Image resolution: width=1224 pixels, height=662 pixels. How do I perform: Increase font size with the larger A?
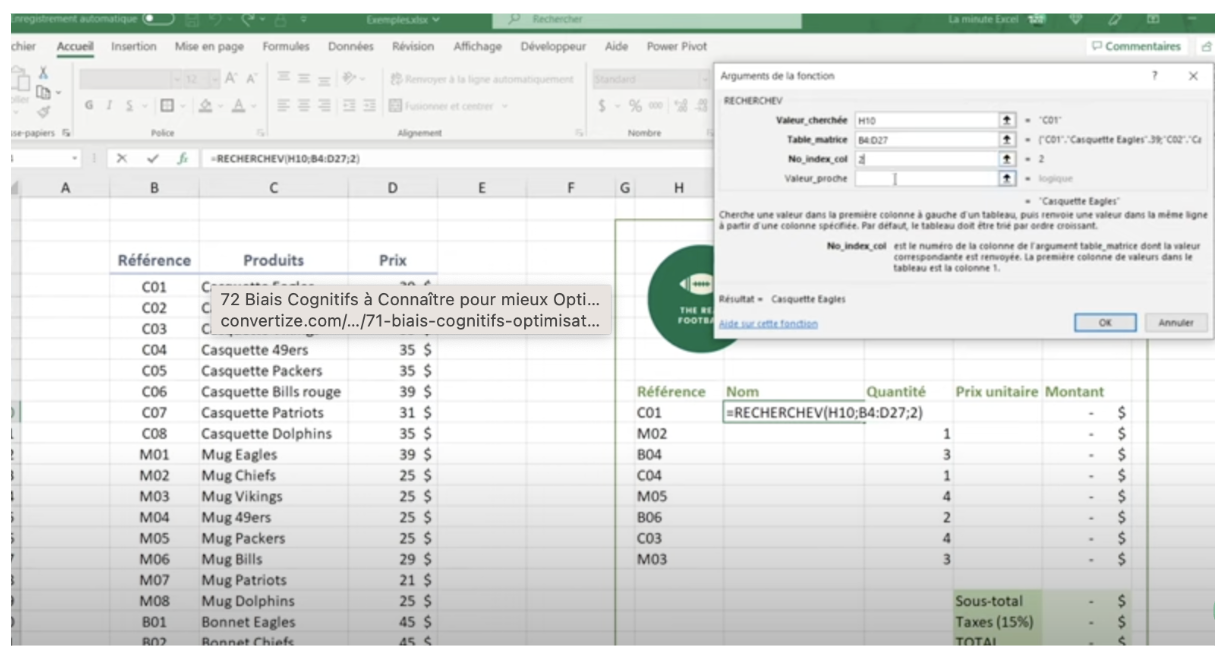[x=230, y=80]
